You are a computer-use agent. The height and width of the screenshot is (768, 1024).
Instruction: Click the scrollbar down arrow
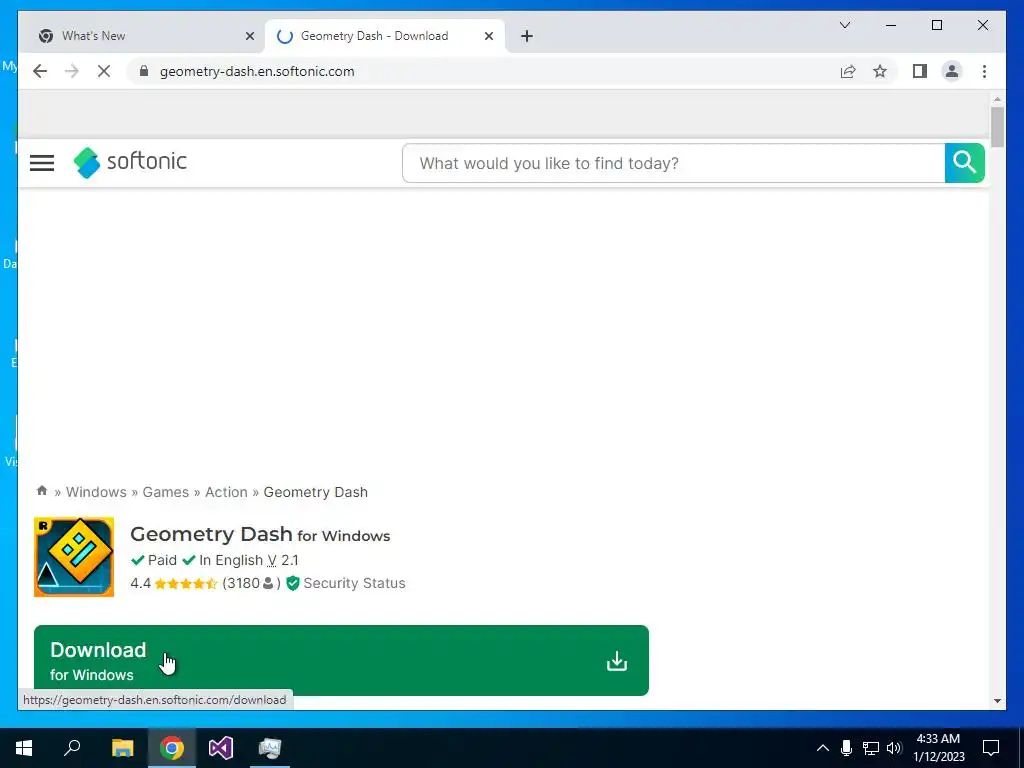(997, 701)
